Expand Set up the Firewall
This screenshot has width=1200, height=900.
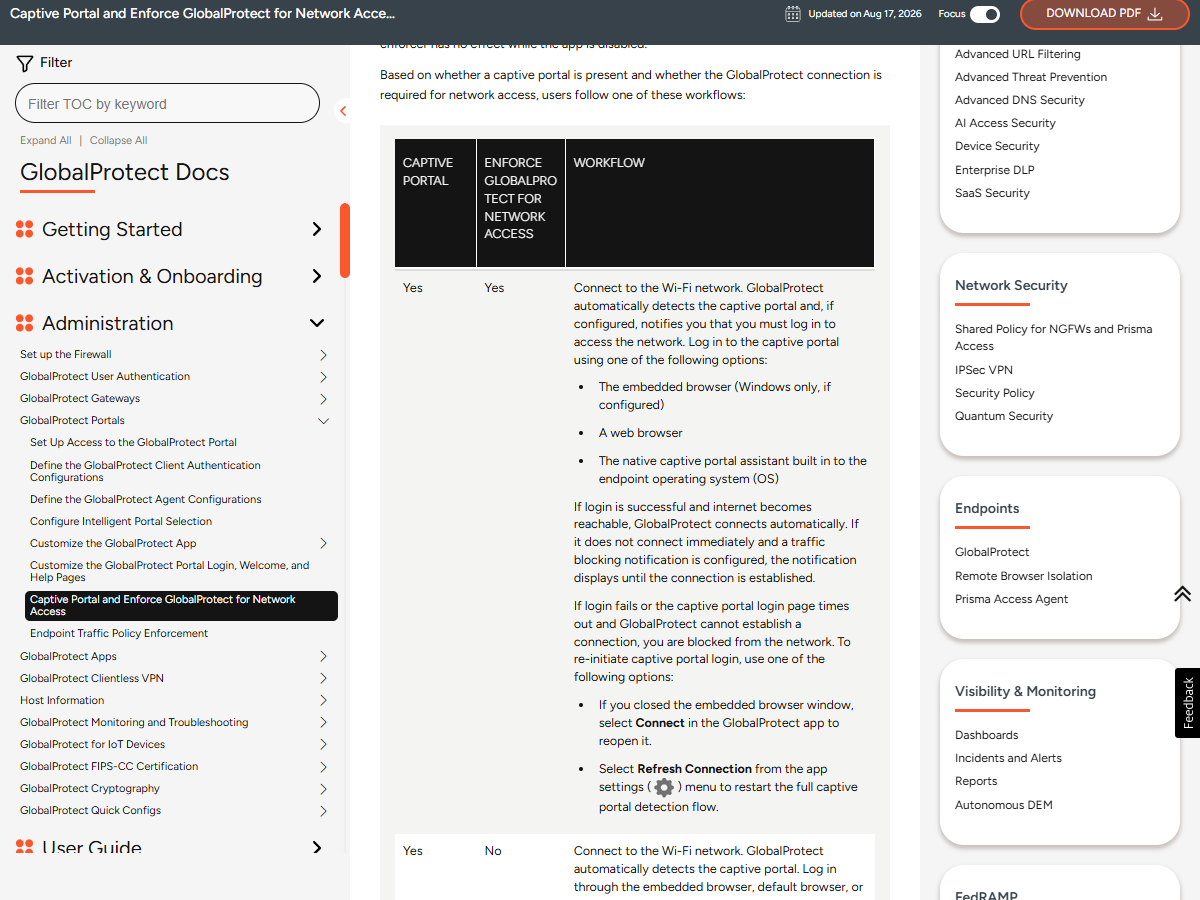[x=323, y=355]
